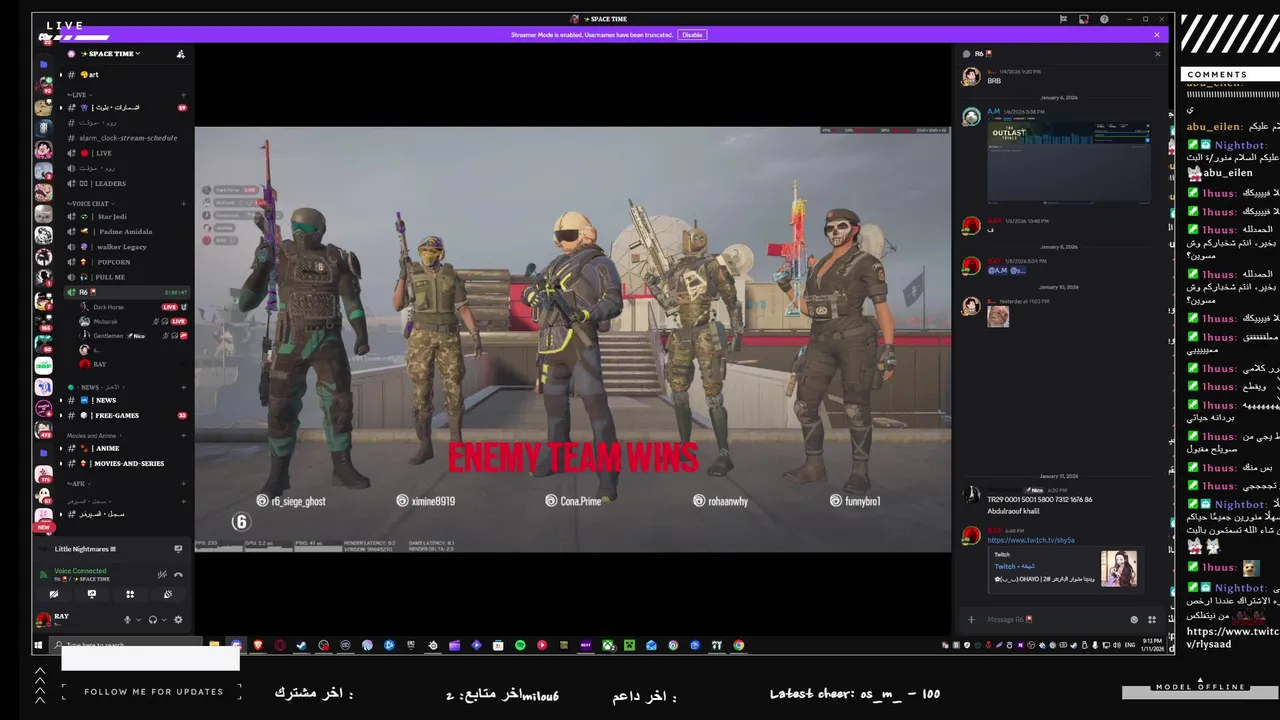This screenshot has width=1280, height=720.
Task: Turn on camera button
Action: 54,594
